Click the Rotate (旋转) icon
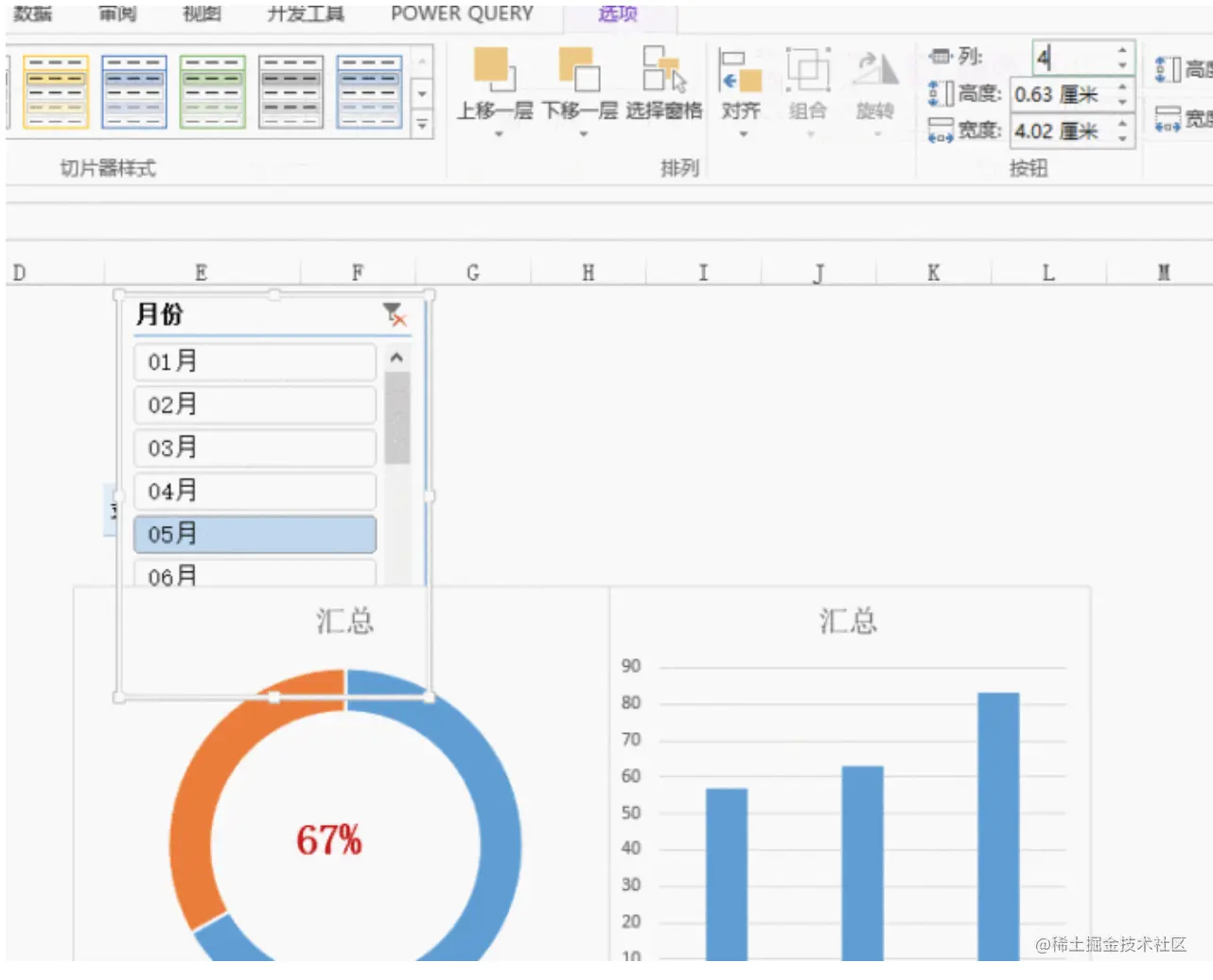This screenshot has height=980, width=1213. tap(875, 70)
